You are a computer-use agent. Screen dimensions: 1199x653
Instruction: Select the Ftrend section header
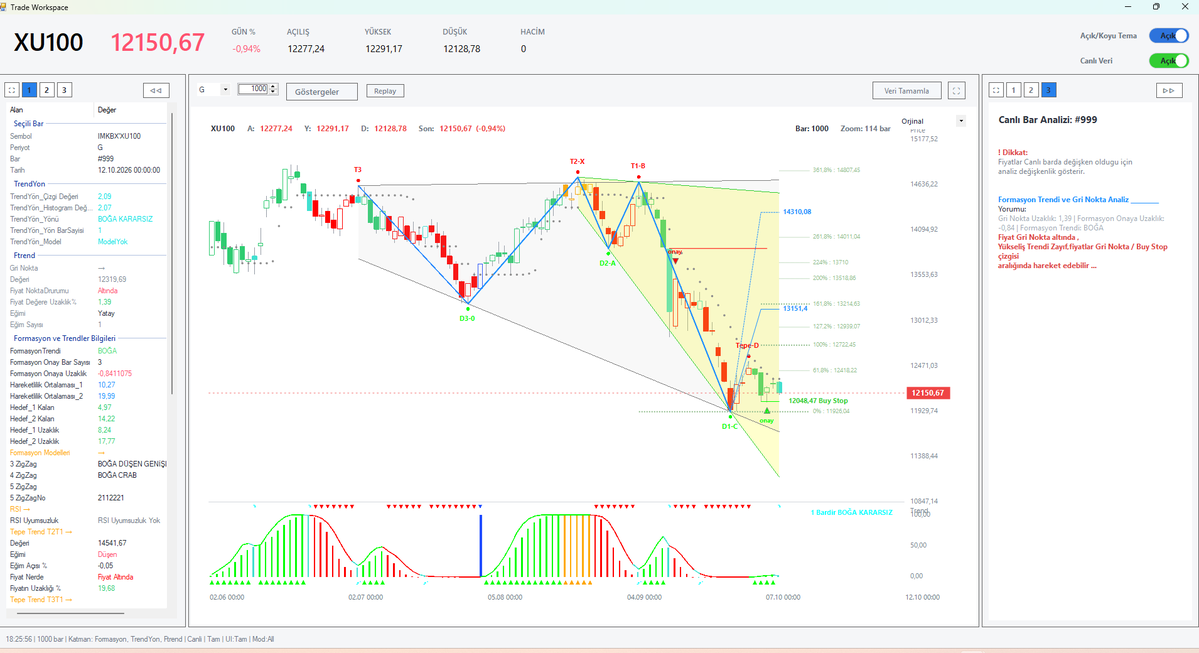point(24,255)
